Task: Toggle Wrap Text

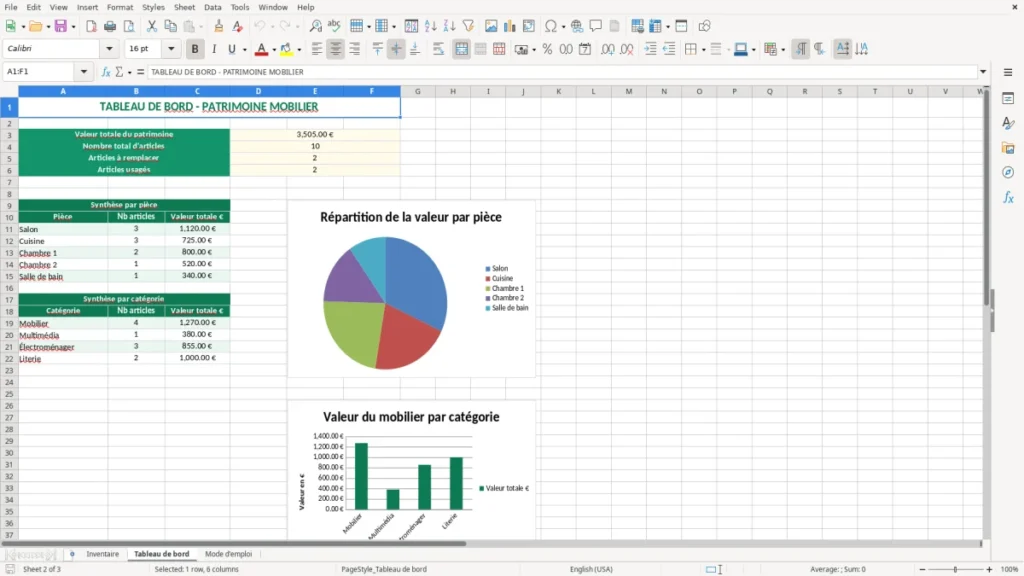Action: pos(438,49)
